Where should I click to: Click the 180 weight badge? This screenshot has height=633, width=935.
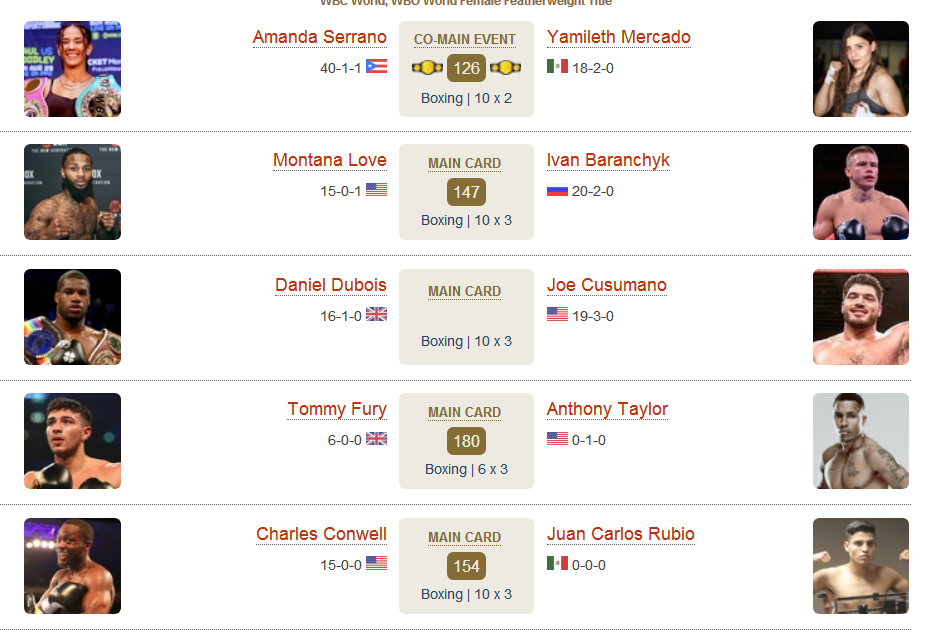466,441
